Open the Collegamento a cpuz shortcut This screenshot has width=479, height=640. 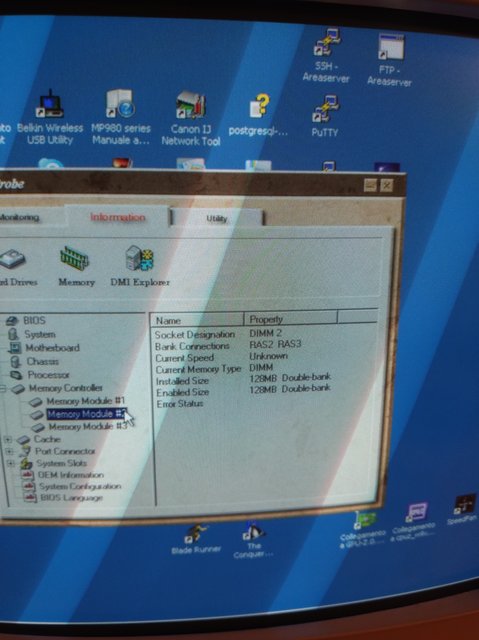(x=413, y=522)
